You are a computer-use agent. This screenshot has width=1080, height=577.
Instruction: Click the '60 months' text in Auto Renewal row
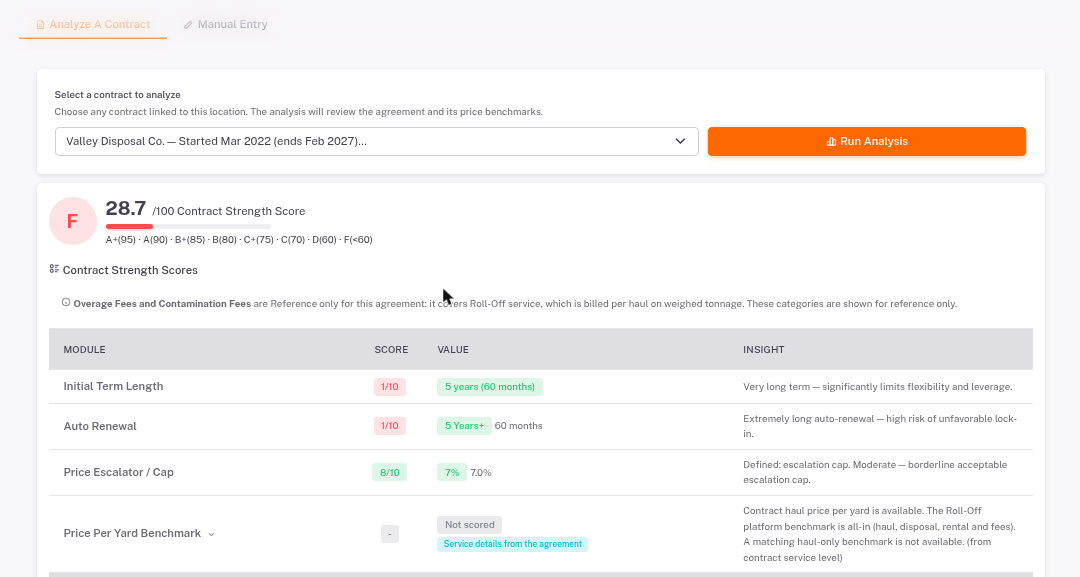pyautogui.click(x=519, y=426)
